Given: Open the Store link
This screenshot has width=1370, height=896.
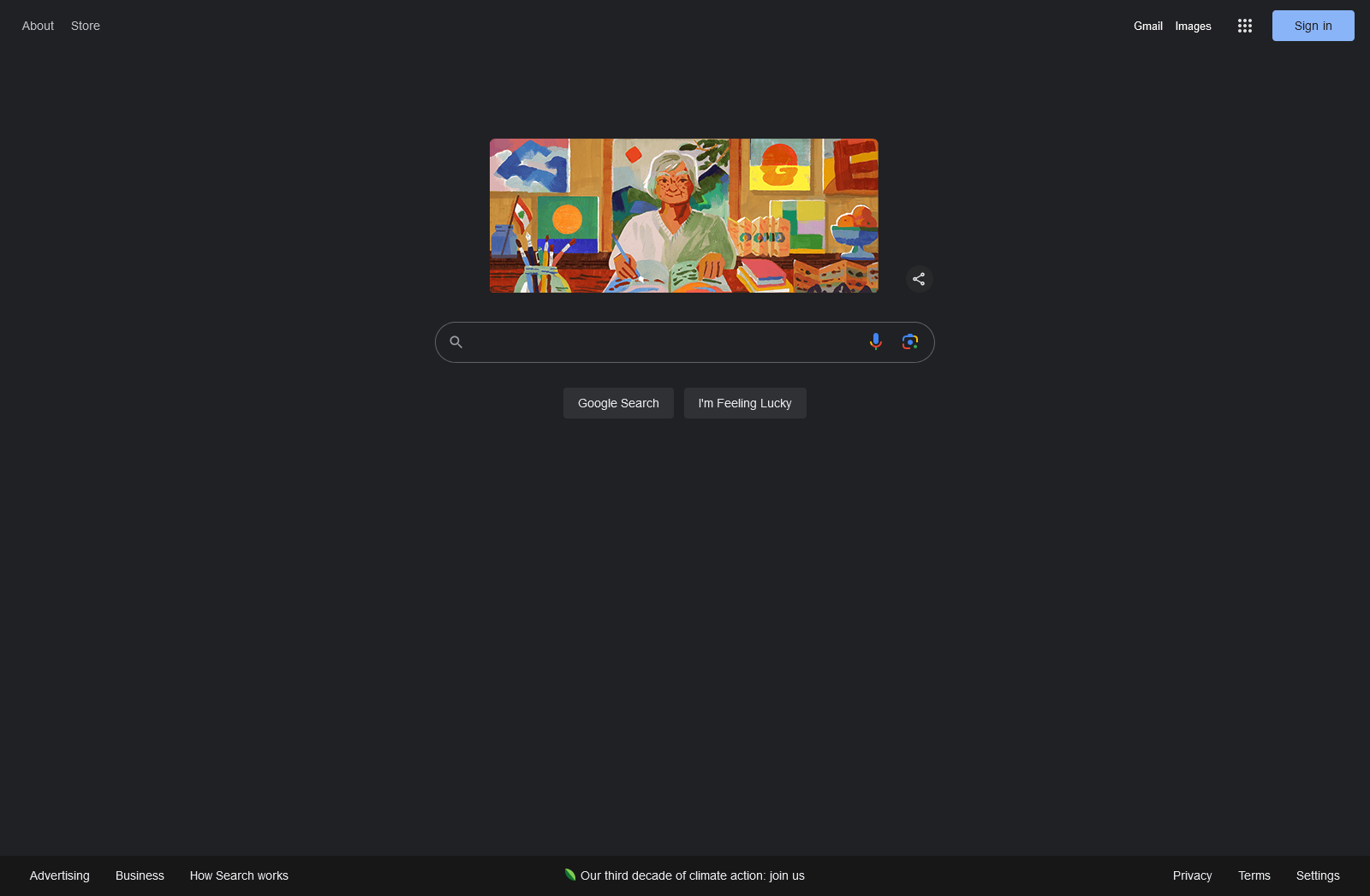Looking at the screenshot, I should click(x=86, y=26).
